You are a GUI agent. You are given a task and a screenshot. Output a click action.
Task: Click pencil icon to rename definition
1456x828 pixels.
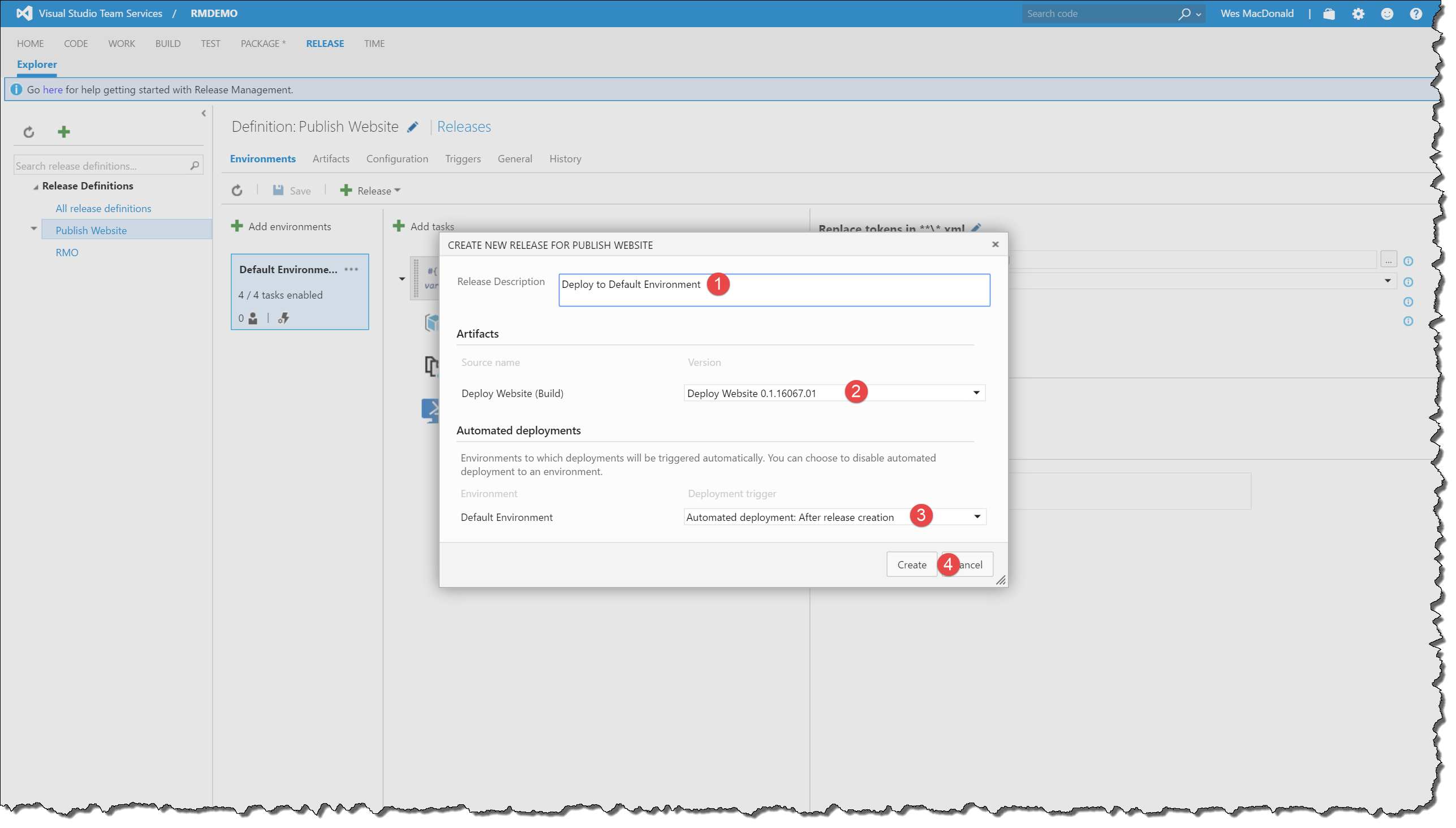coord(413,127)
